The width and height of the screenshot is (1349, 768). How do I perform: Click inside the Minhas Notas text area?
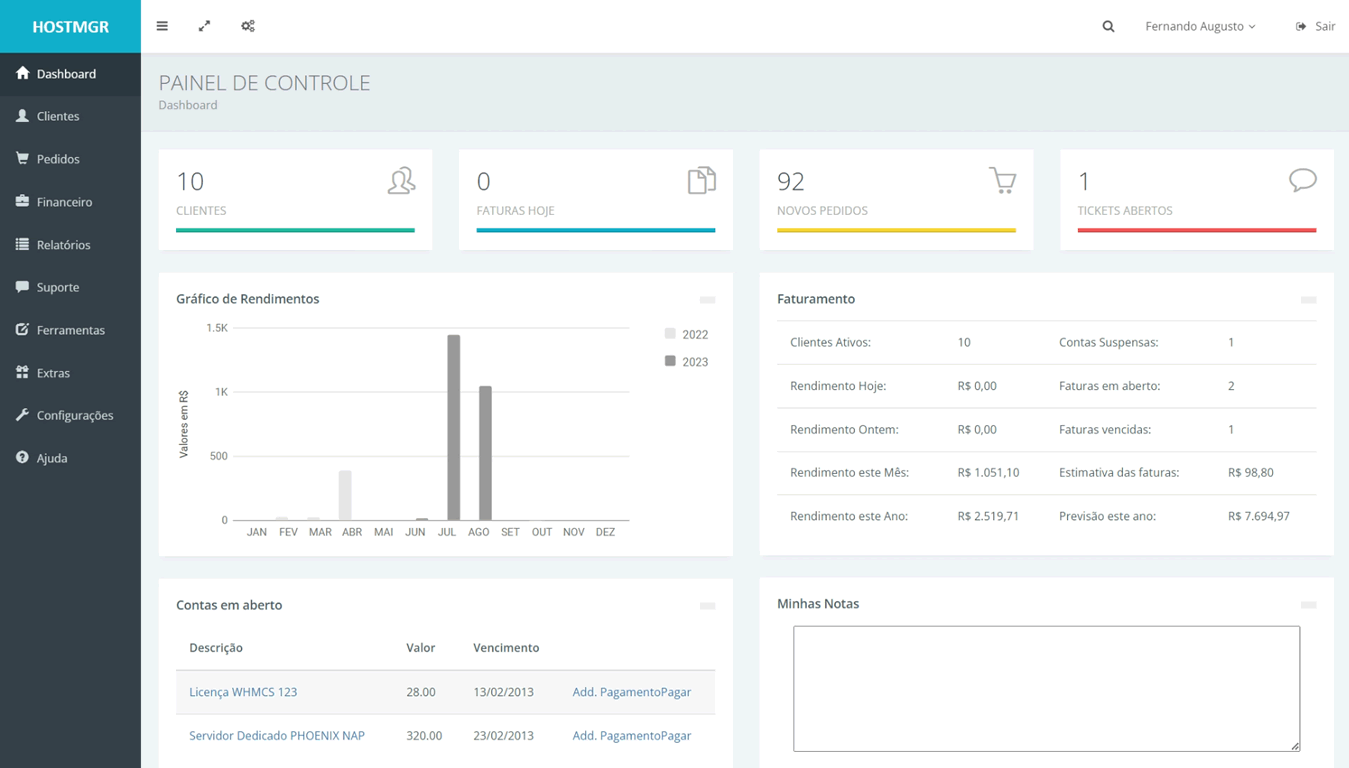pyautogui.click(x=1046, y=688)
